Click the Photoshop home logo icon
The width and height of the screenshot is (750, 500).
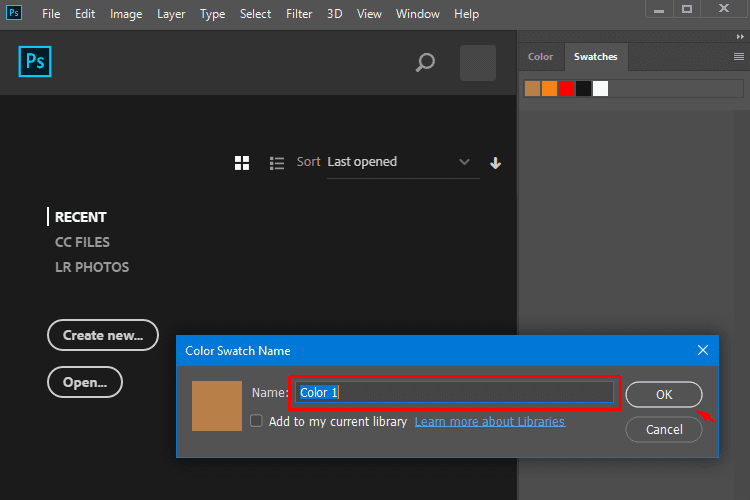(35, 61)
